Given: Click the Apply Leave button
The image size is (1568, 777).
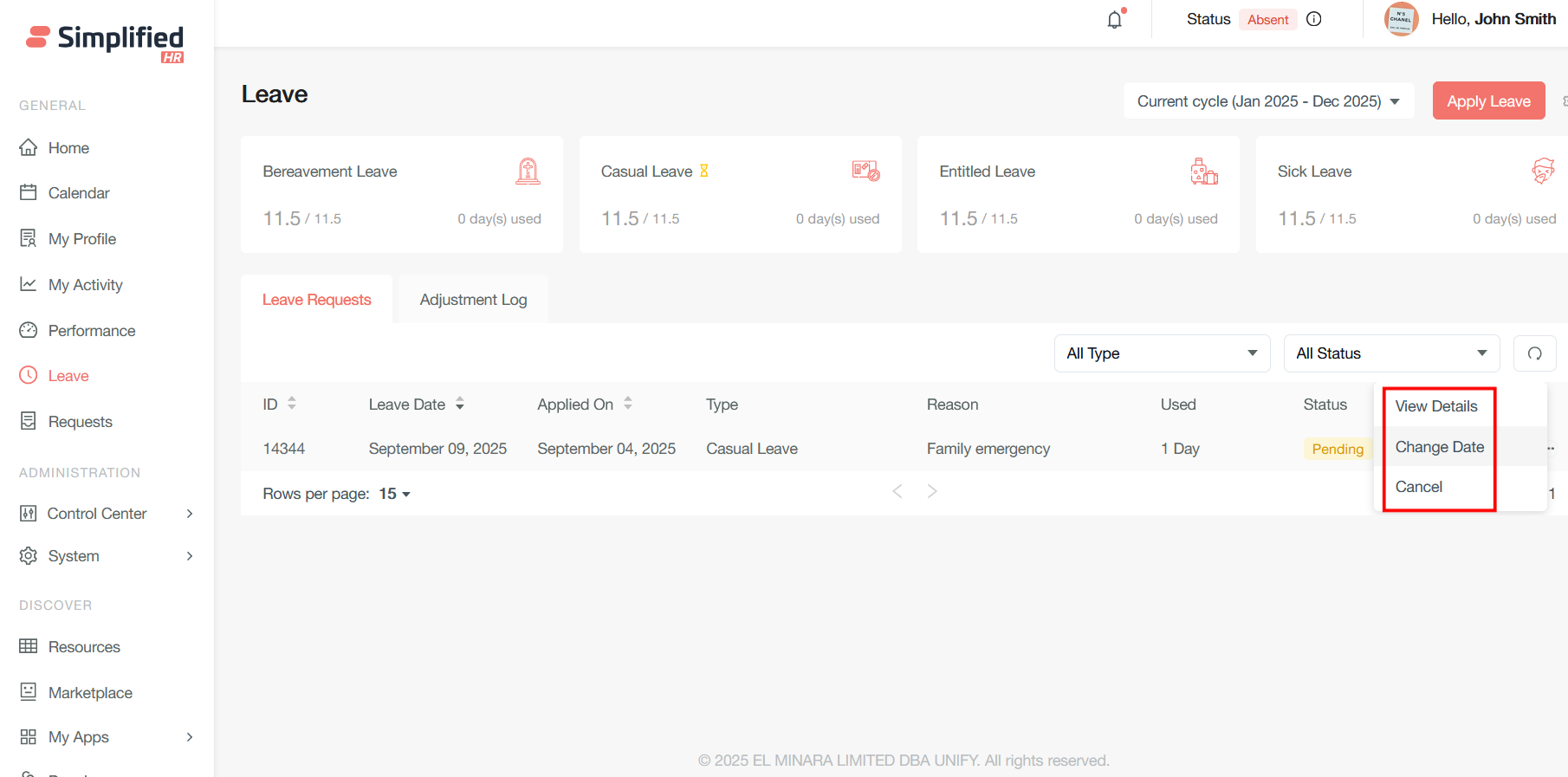Looking at the screenshot, I should (x=1487, y=101).
